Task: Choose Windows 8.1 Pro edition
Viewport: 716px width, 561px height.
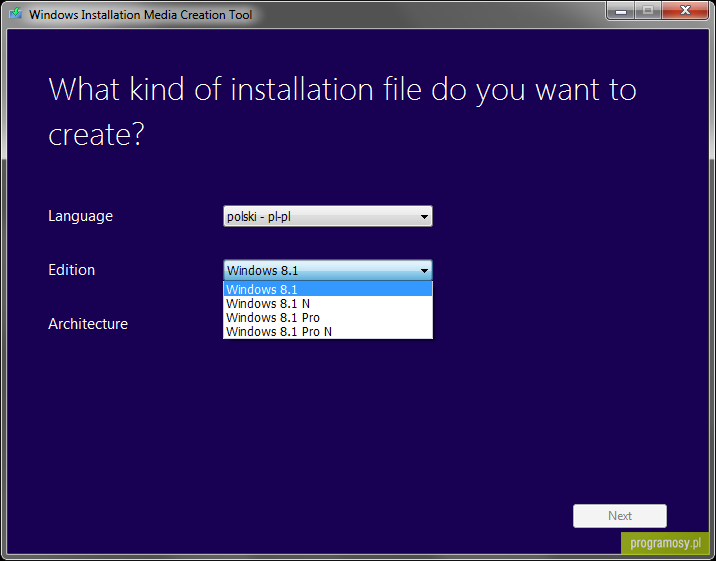Action: click(327, 318)
